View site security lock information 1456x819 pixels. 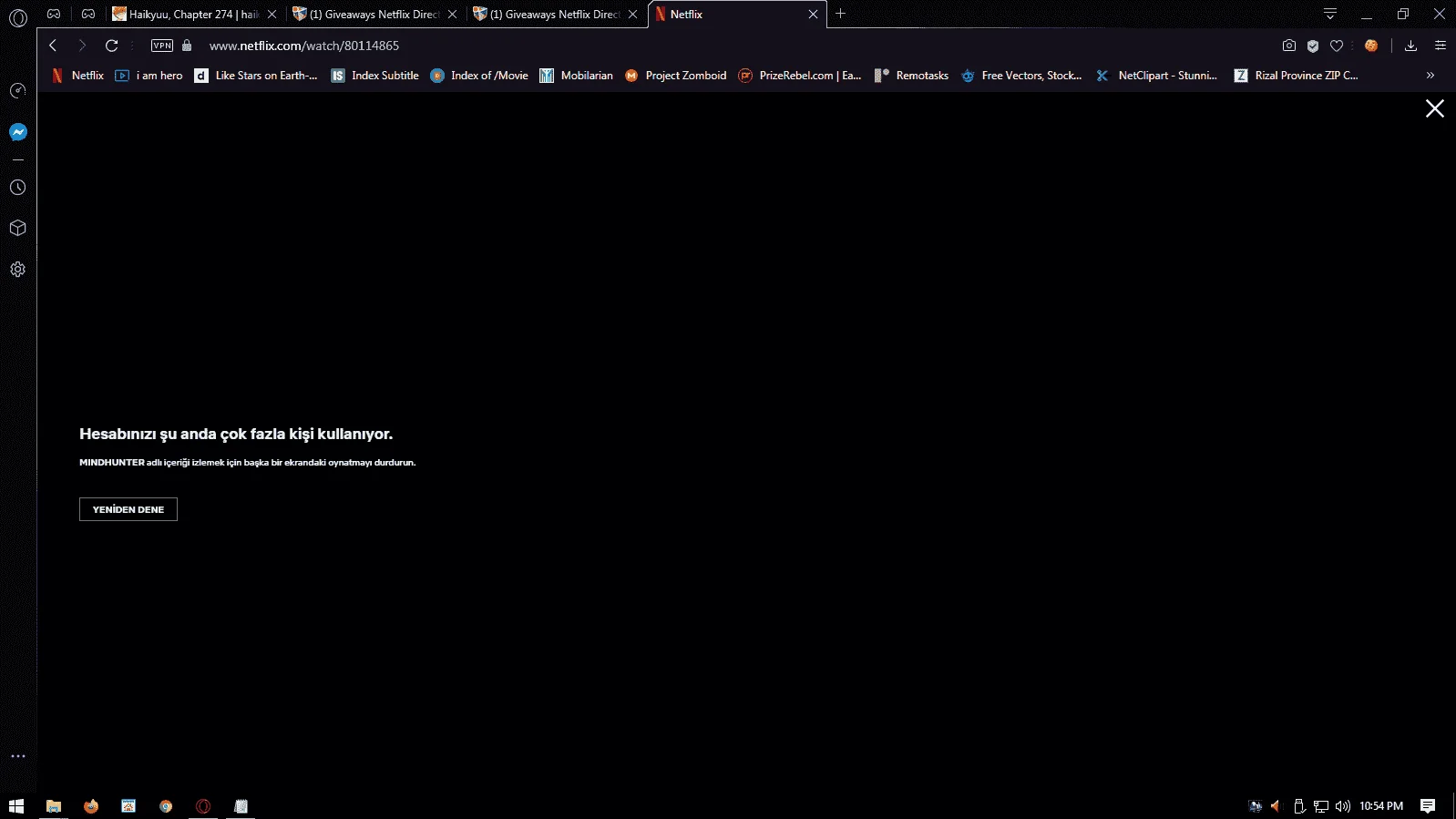point(187,46)
